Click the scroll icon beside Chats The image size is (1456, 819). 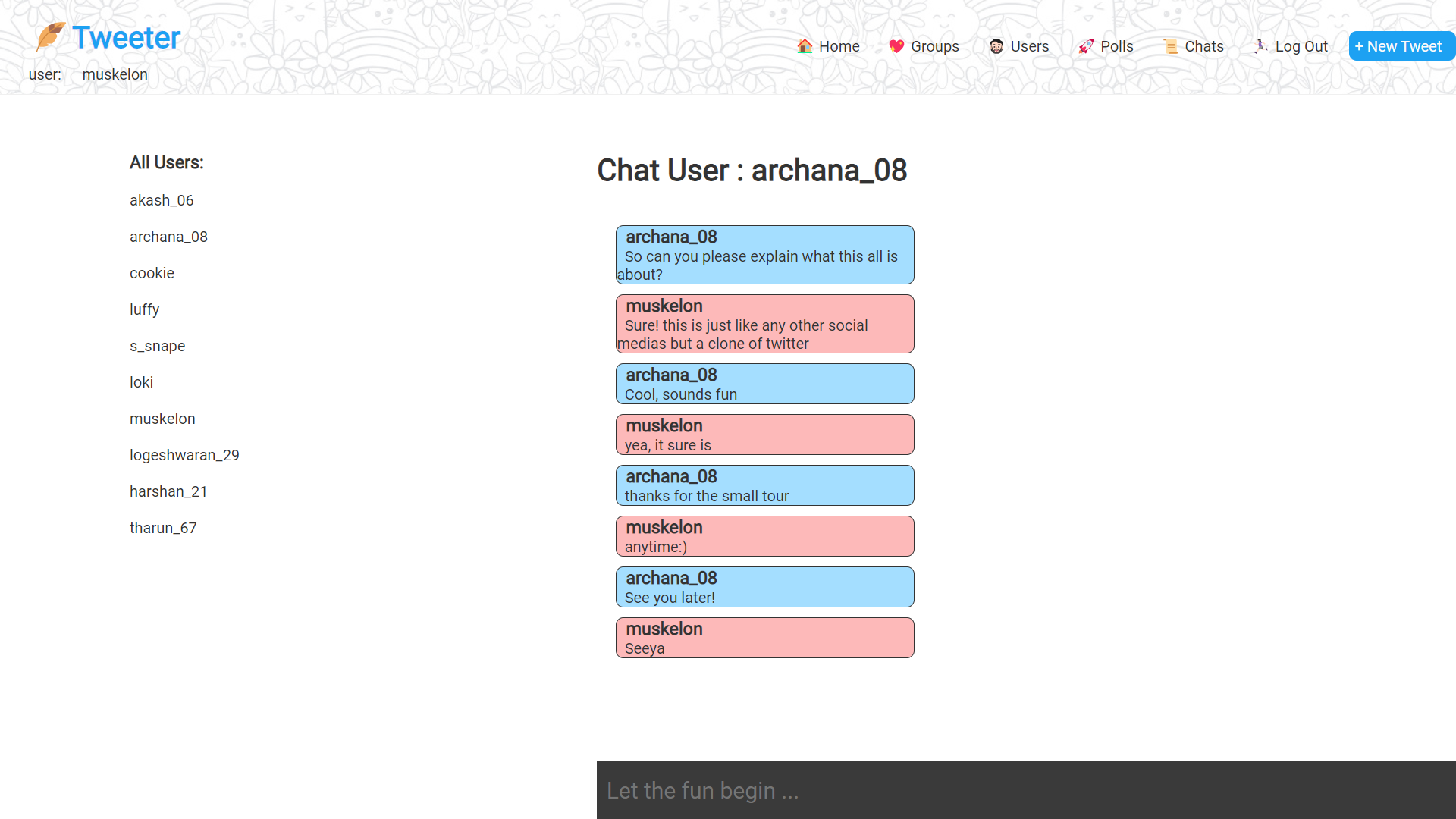tap(1171, 46)
